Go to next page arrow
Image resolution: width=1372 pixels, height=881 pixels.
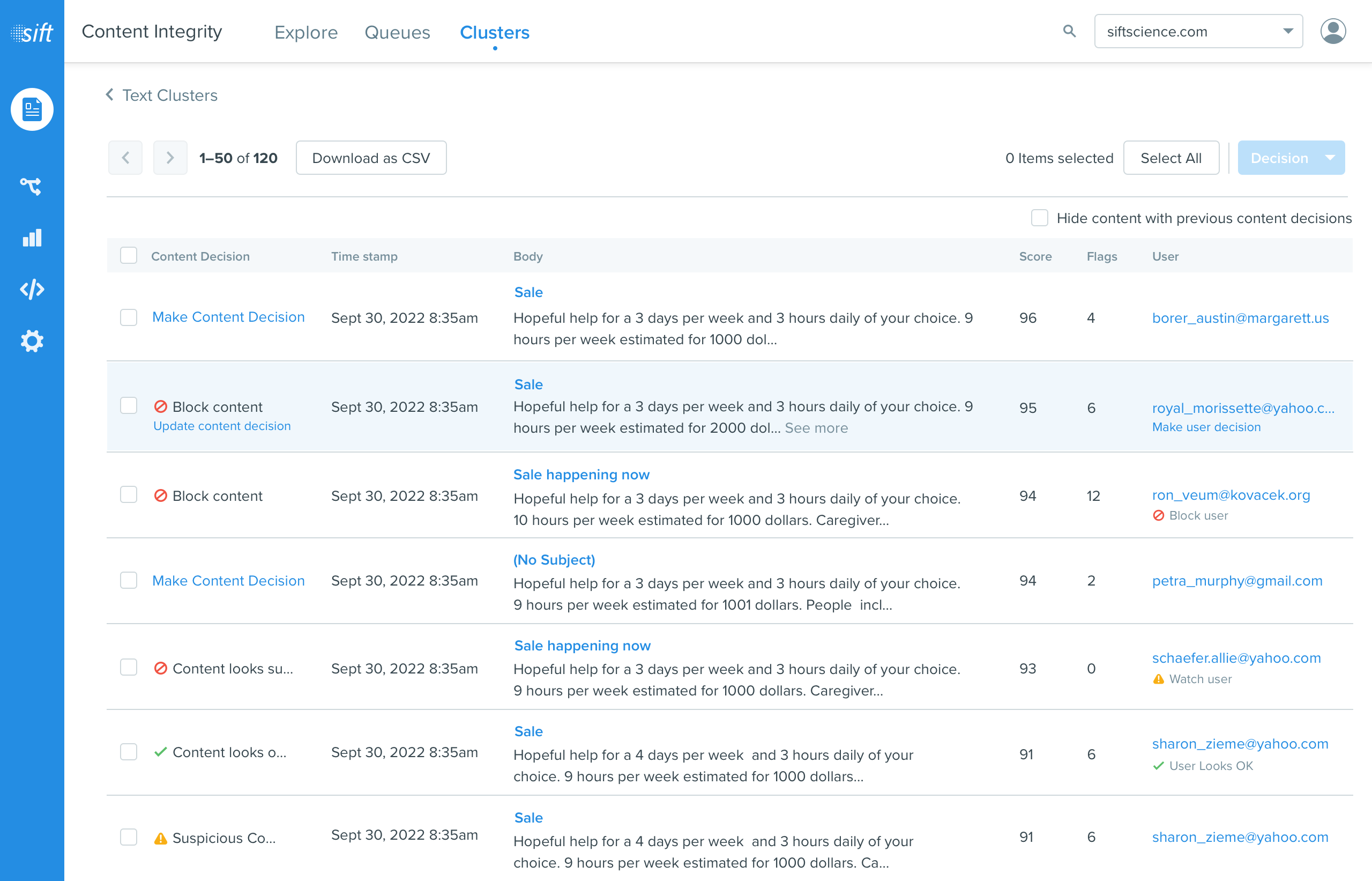170,158
